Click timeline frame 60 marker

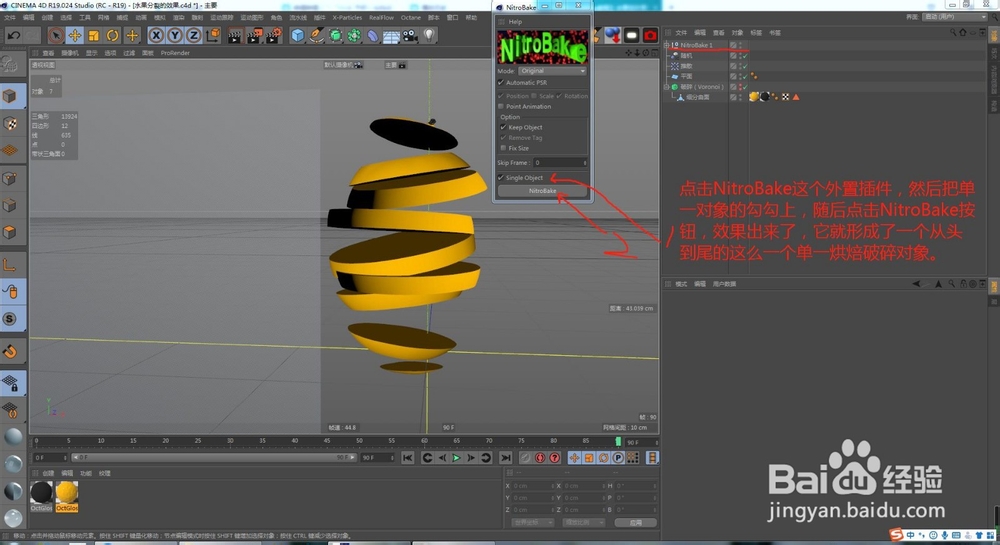click(x=424, y=440)
